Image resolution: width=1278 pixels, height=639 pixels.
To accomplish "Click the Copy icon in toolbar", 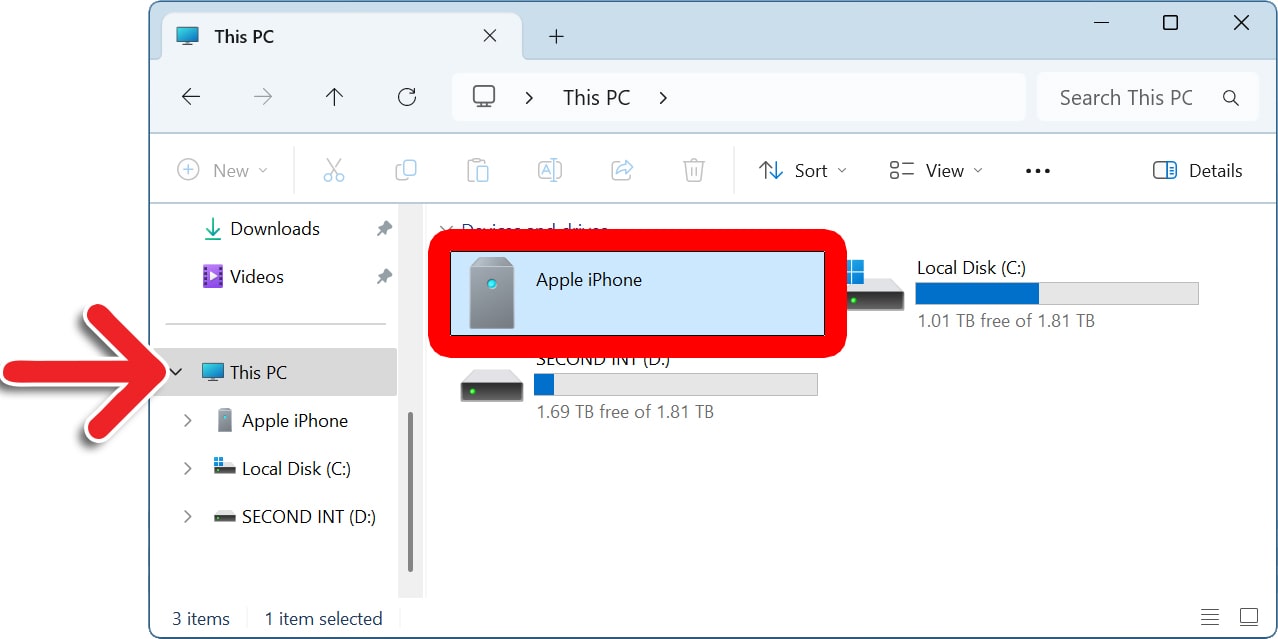I will pos(406,171).
